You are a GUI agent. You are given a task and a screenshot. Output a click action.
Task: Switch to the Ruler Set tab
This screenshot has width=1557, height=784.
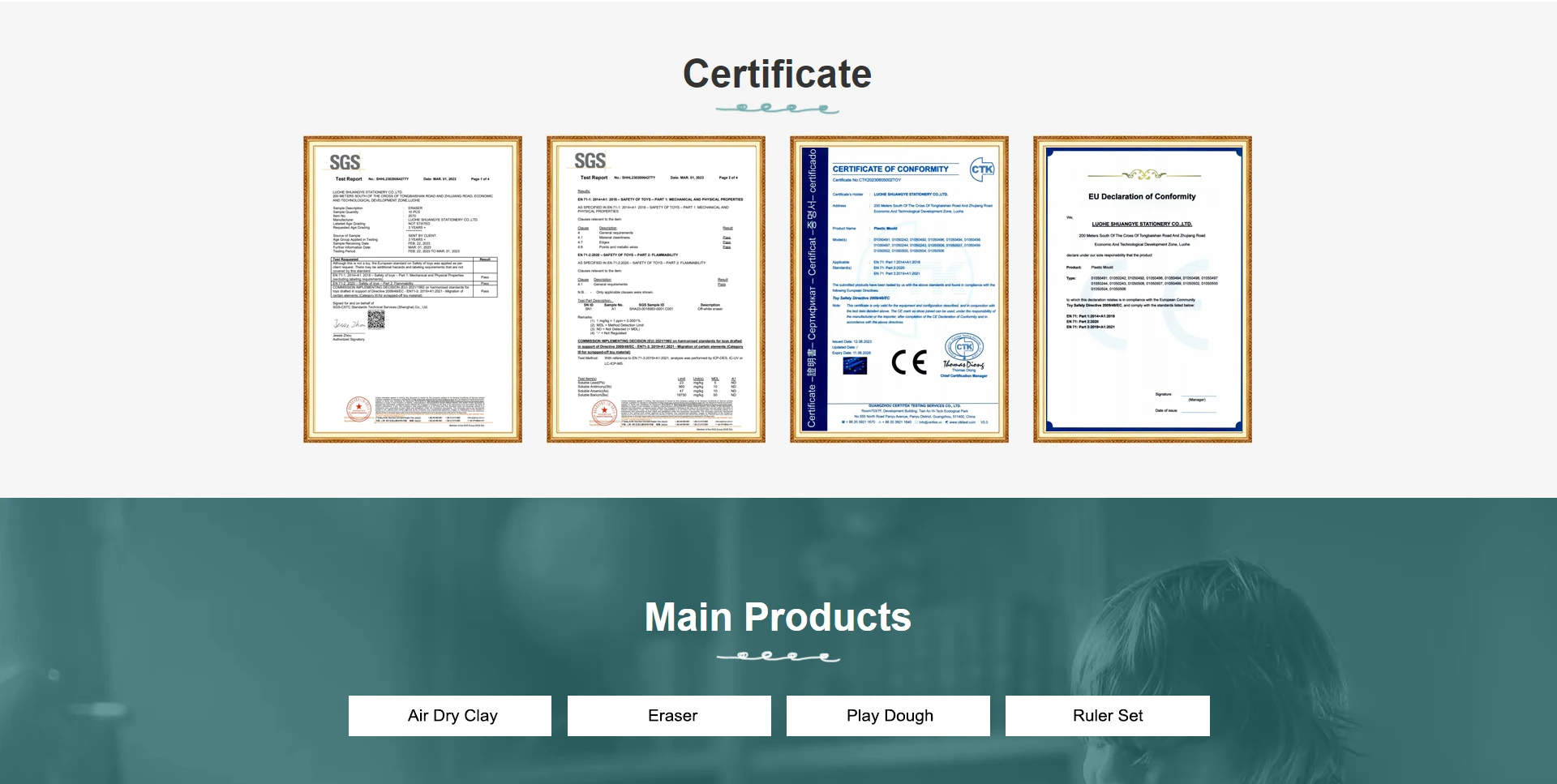pos(1108,716)
